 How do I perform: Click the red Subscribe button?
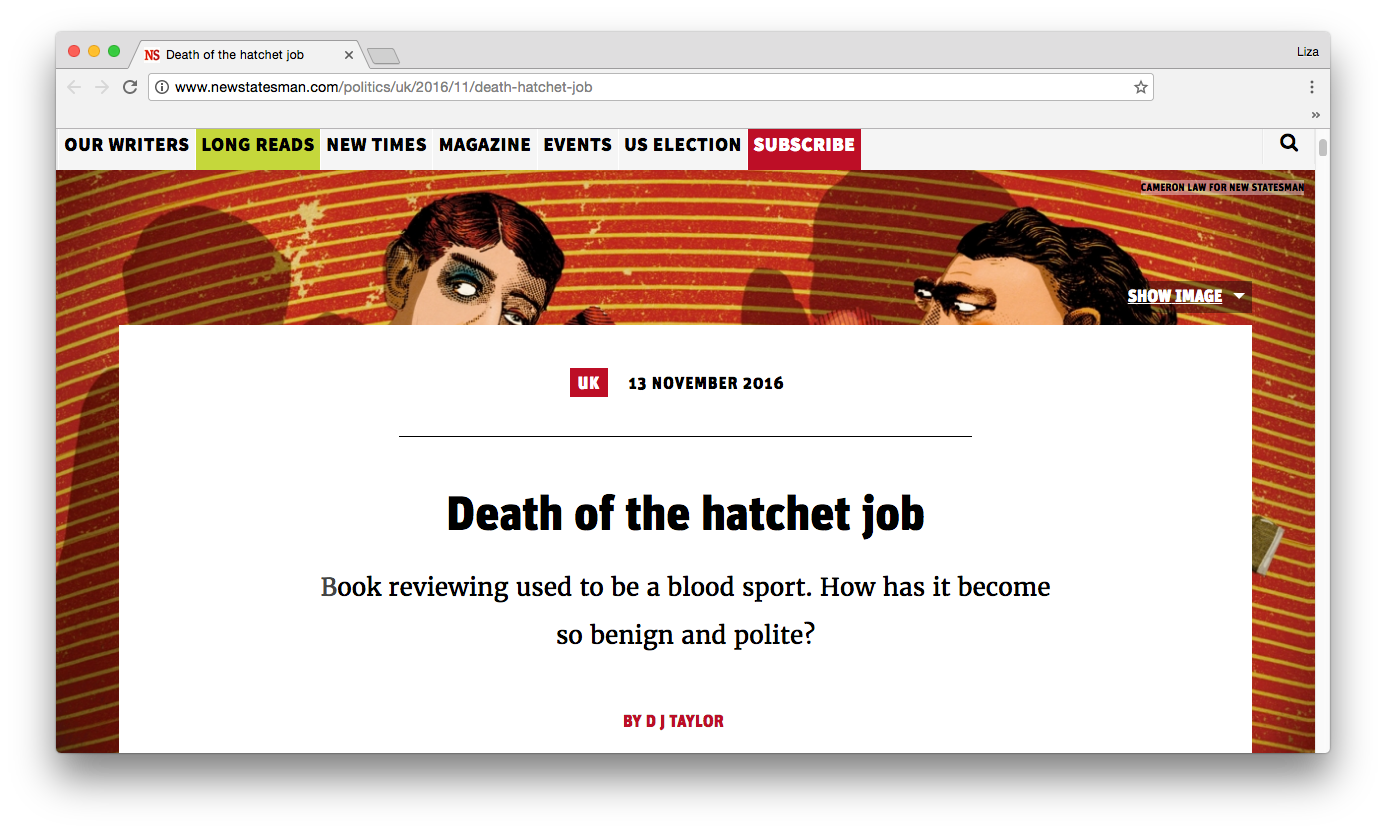pyautogui.click(x=804, y=145)
